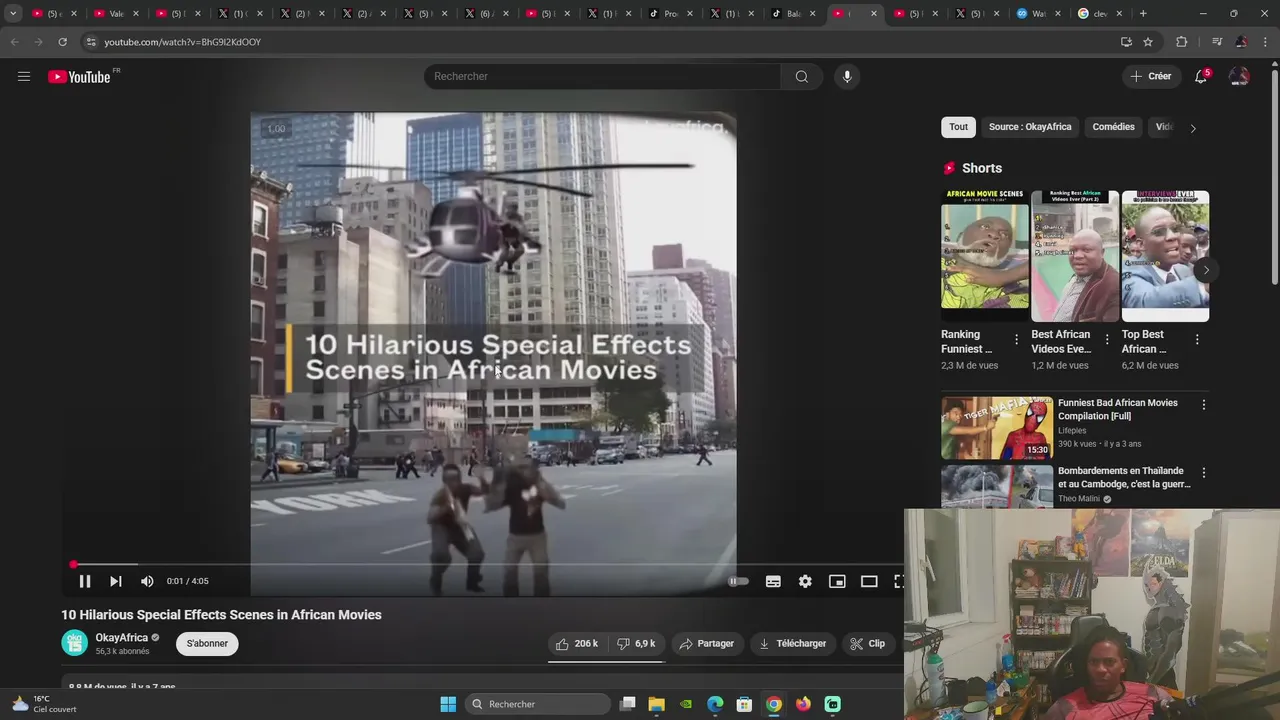The height and width of the screenshot is (720, 1280).
Task: Toggle the autoplay switch in player
Action: pyautogui.click(x=738, y=581)
